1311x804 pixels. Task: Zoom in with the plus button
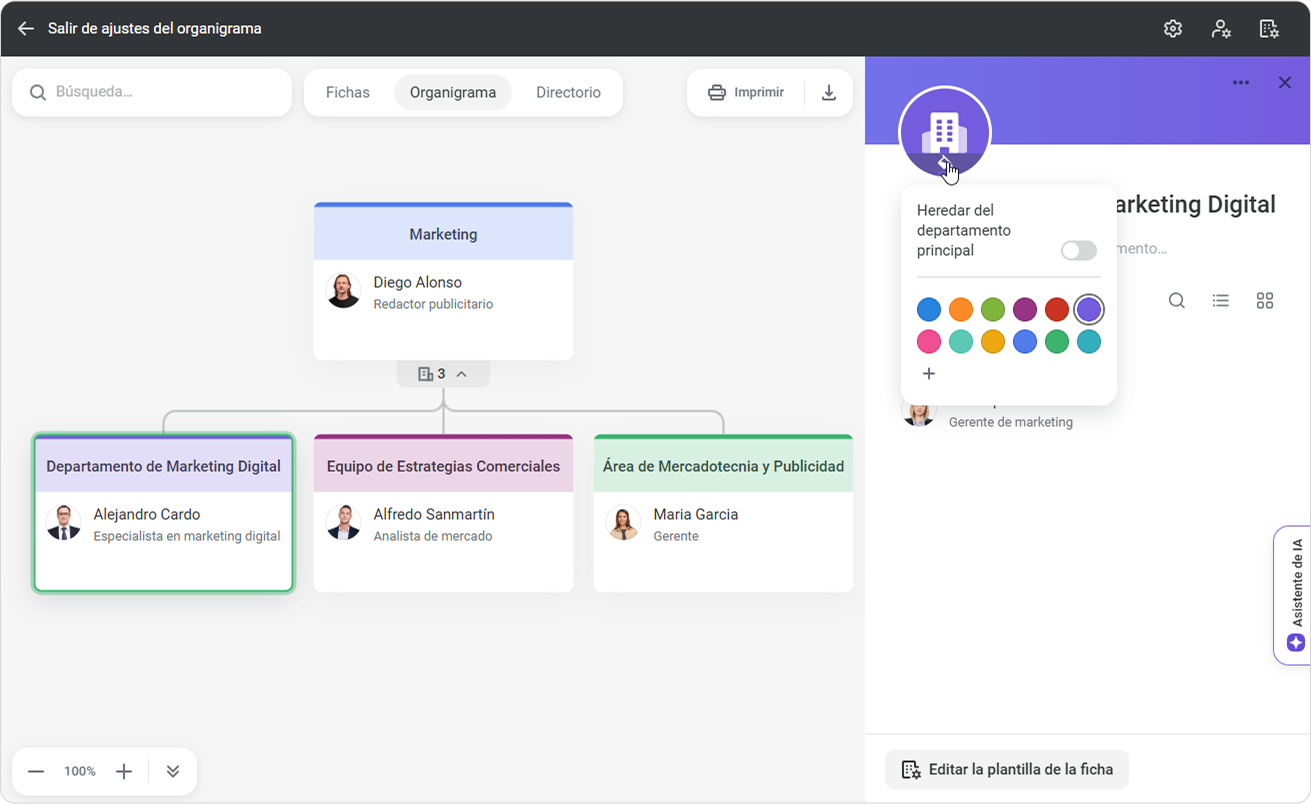tap(124, 771)
